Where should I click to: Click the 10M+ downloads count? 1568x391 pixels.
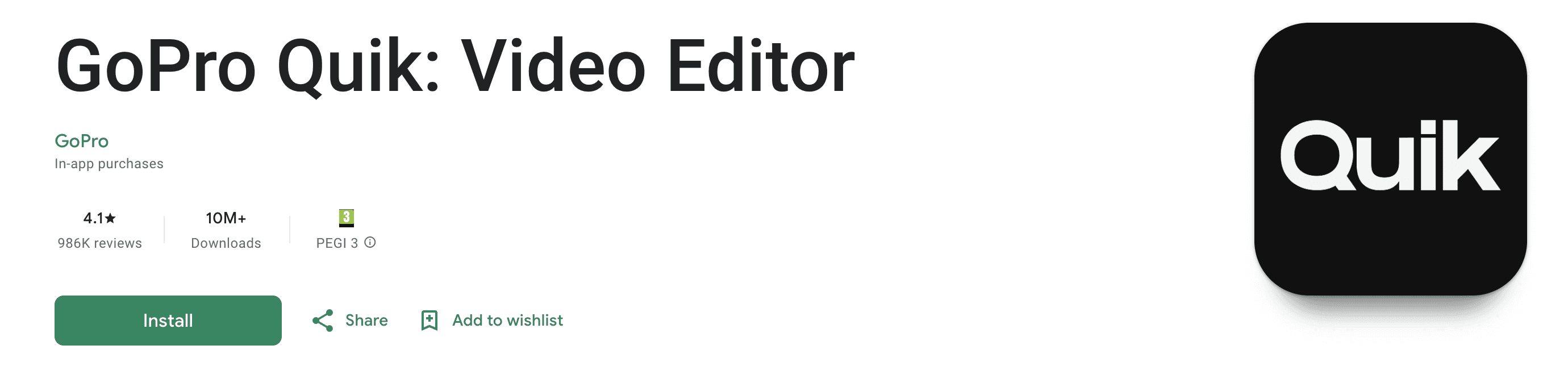[226, 218]
